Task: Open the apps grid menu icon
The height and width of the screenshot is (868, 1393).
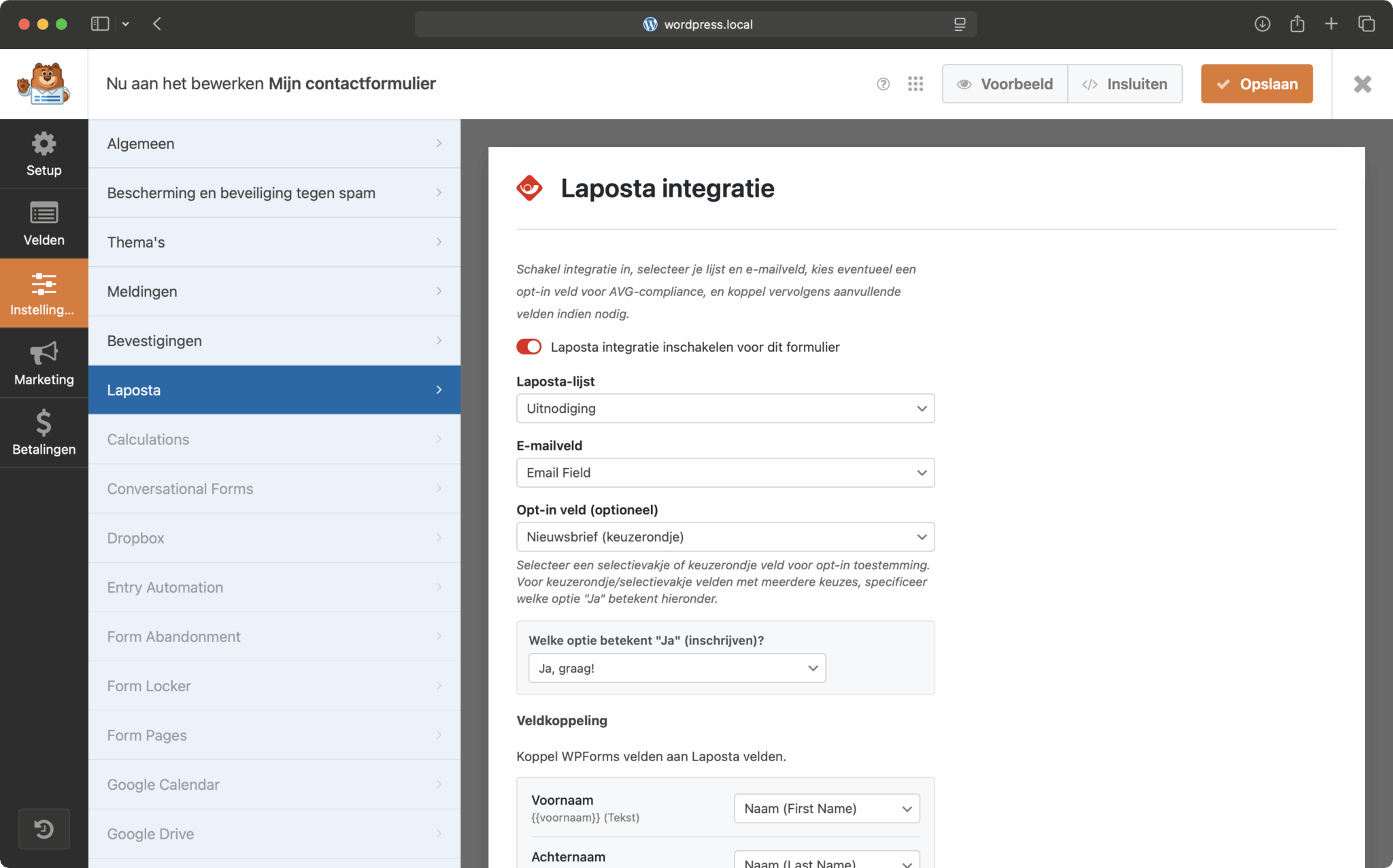Action: 916,84
